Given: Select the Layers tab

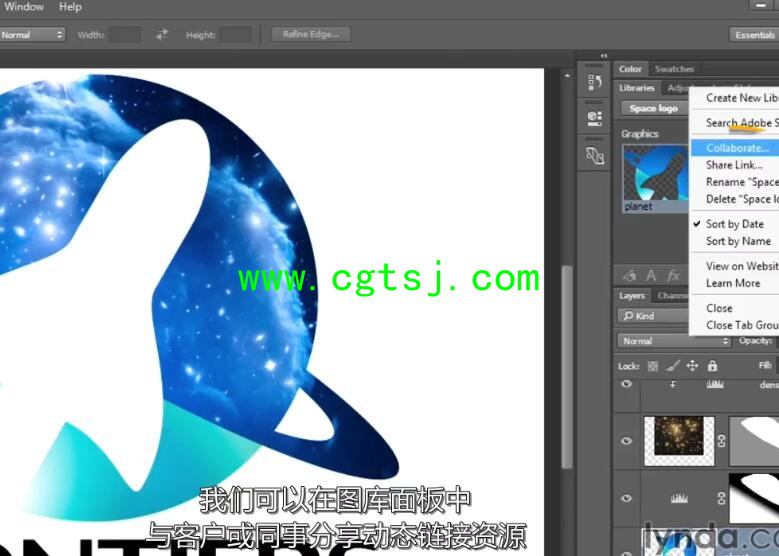Looking at the screenshot, I should [x=632, y=296].
